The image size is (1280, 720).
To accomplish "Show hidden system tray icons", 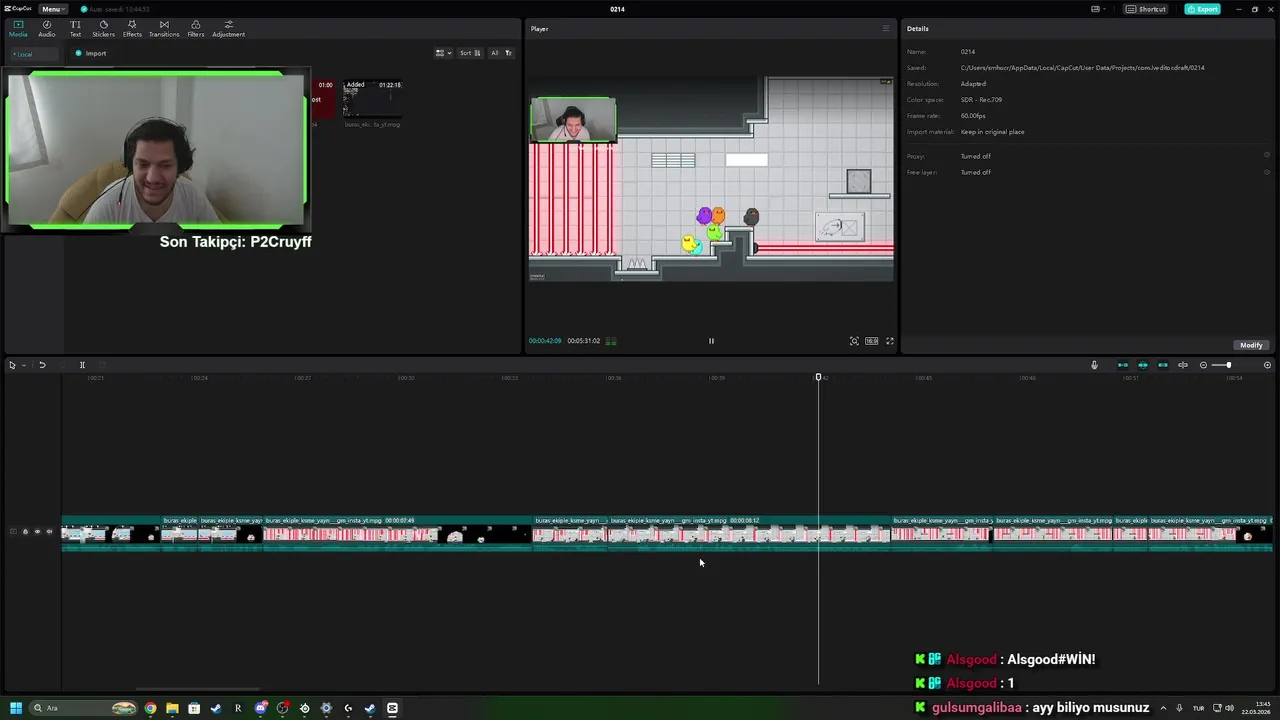I will tap(1163, 708).
